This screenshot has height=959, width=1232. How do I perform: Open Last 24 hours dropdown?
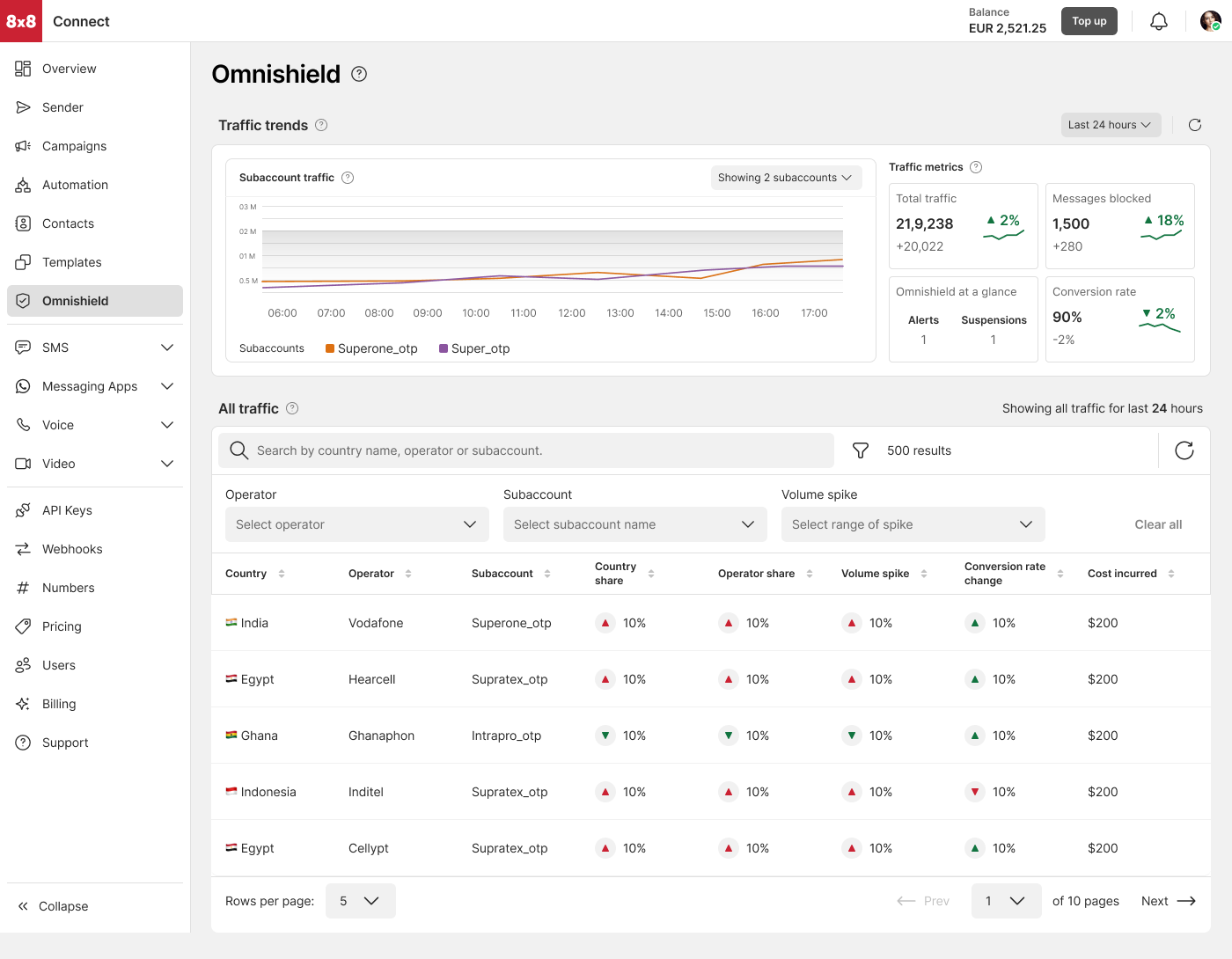point(1111,125)
